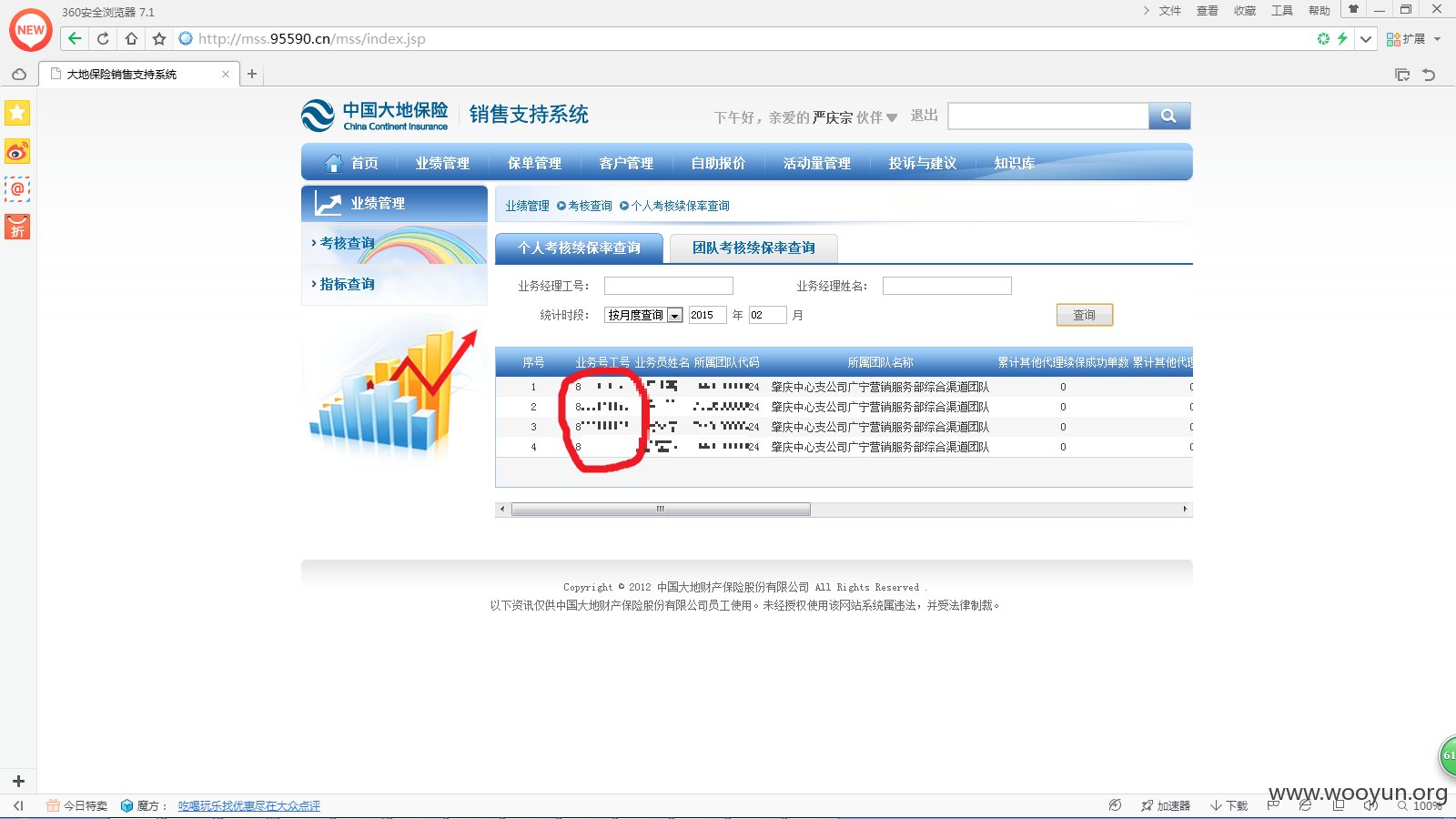Expand the user name dropdown arrow

tap(892, 117)
